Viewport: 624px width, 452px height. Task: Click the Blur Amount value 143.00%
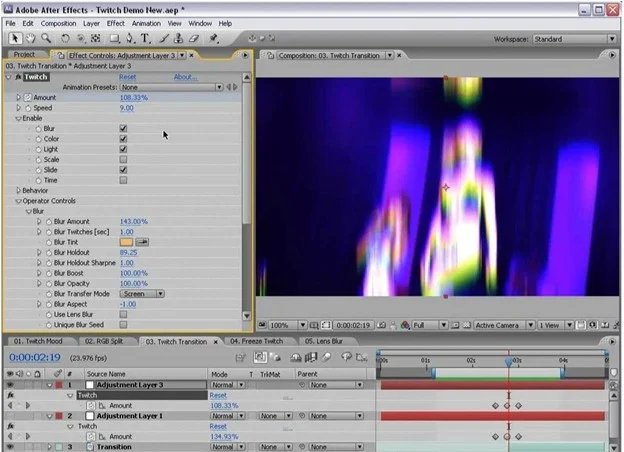(x=134, y=222)
